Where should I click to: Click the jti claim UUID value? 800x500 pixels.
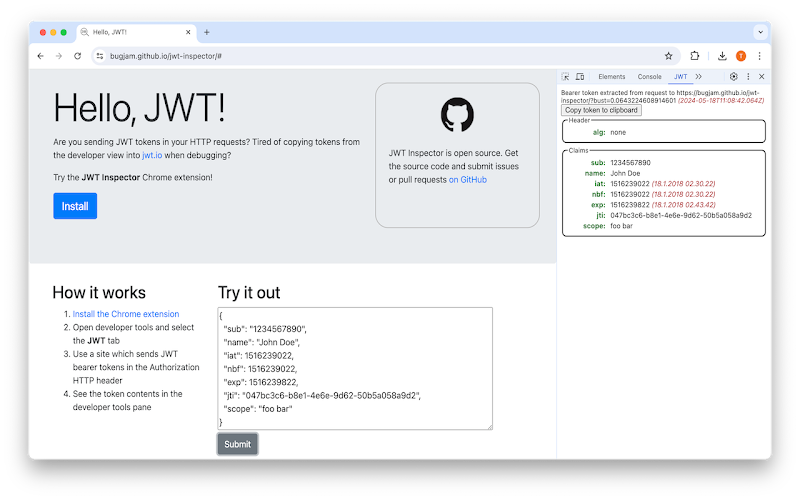click(681, 215)
